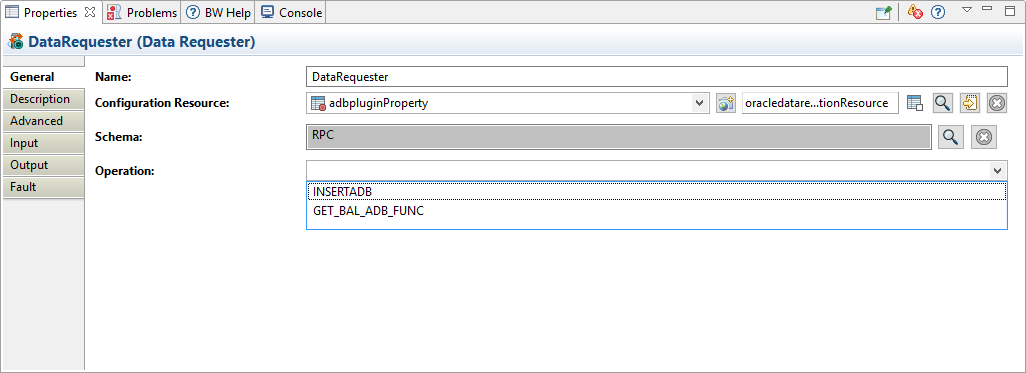Click the go-to resource arrow icon

(x=969, y=103)
